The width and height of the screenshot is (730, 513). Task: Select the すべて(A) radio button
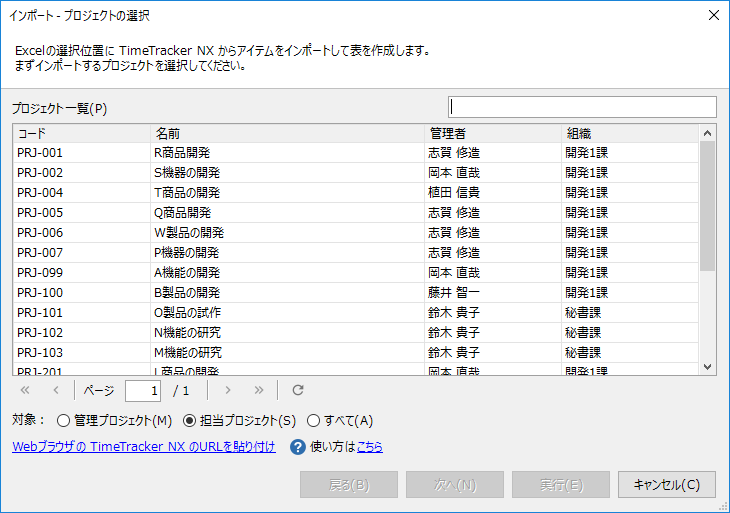pyautogui.click(x=313, y=420)
